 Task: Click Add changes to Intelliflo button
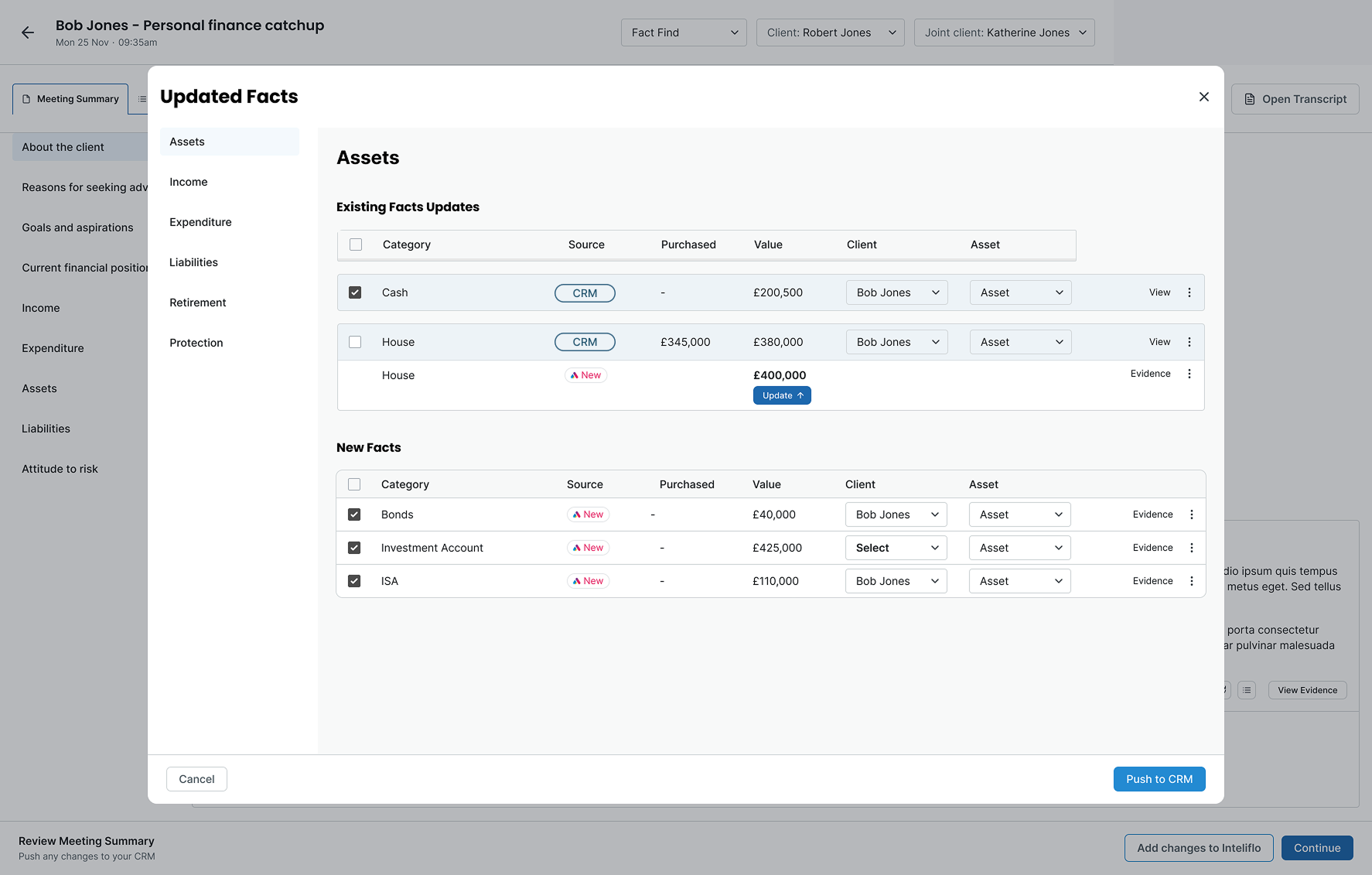pyautogui.click(x=1199, y=848)
